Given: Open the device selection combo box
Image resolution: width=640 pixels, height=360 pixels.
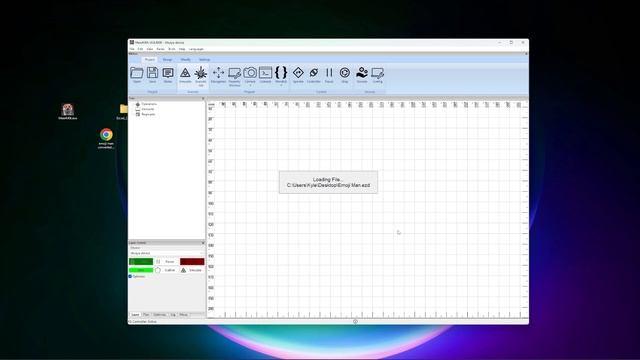Looking at the screenshot, I should tap(167, 253).
